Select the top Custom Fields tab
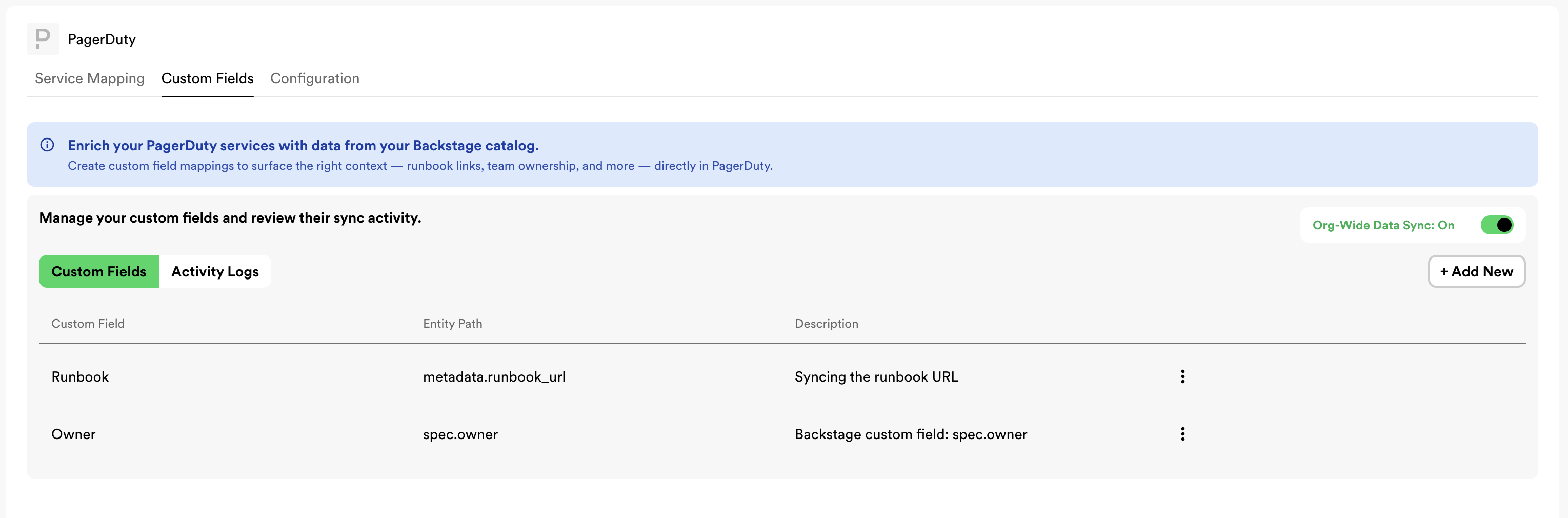Image resolution: width=1568 pixels, height=518 pixels. point(207,78)
